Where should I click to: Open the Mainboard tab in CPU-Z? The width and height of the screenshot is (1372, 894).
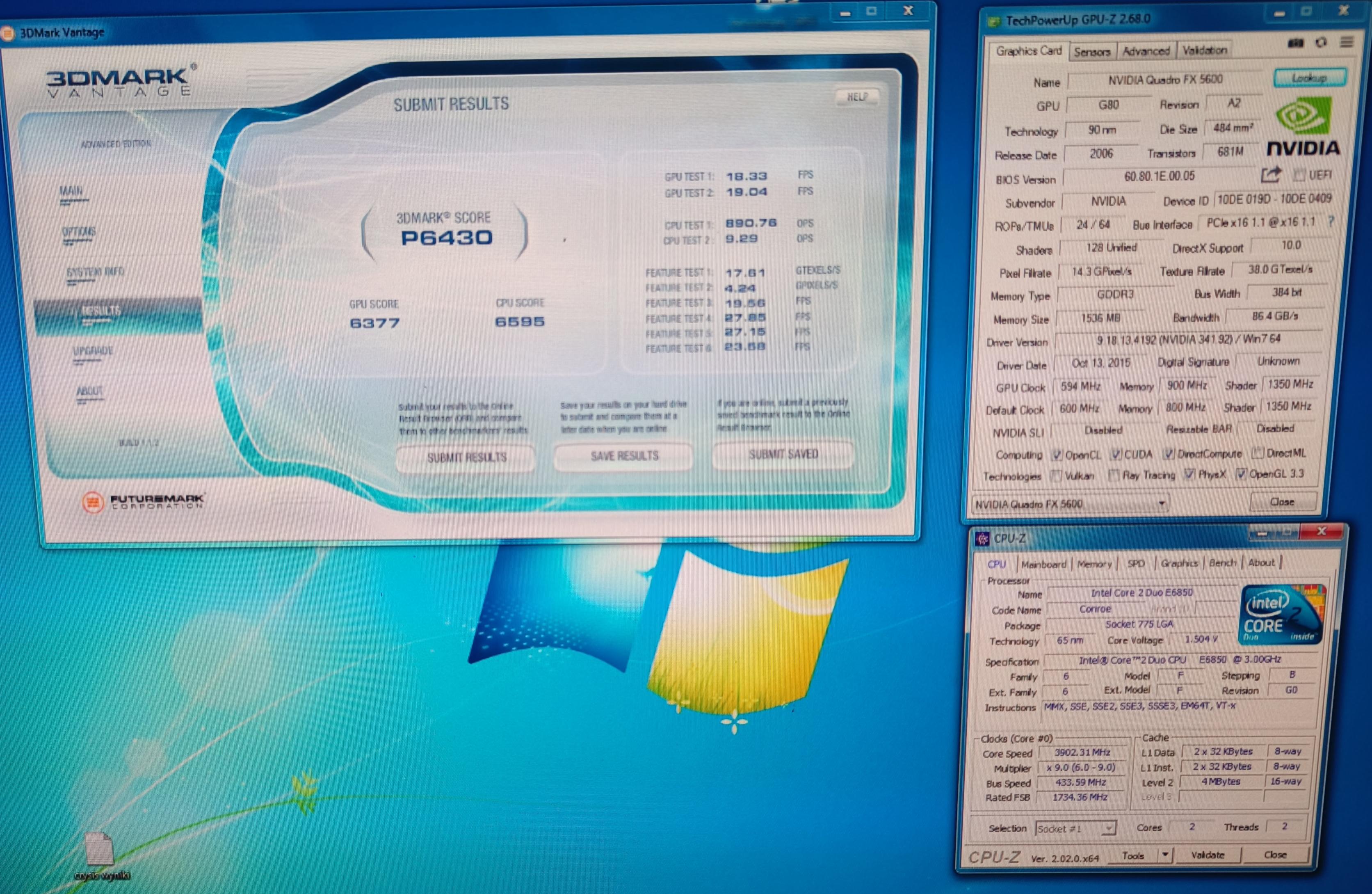point(1043,564)
